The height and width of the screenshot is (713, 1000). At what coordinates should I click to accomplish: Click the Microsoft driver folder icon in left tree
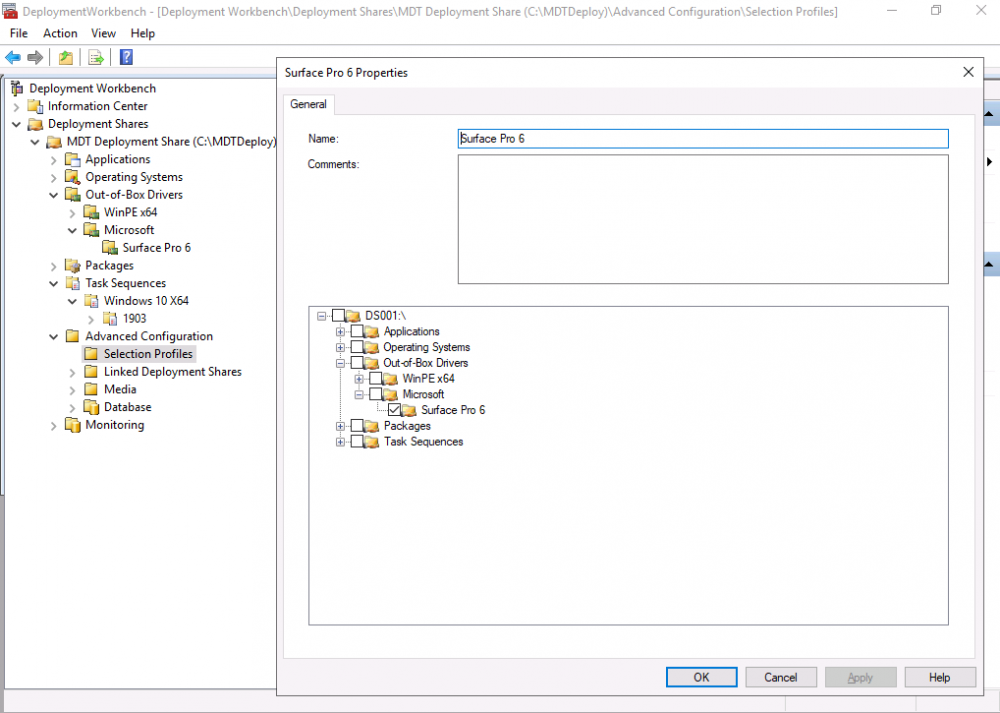pyautogui.click(x=91, y=230)
